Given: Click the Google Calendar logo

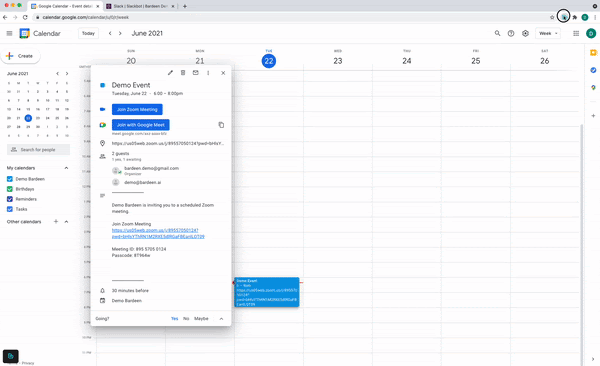Looking at the screenshot, I should tap(24, 33).
